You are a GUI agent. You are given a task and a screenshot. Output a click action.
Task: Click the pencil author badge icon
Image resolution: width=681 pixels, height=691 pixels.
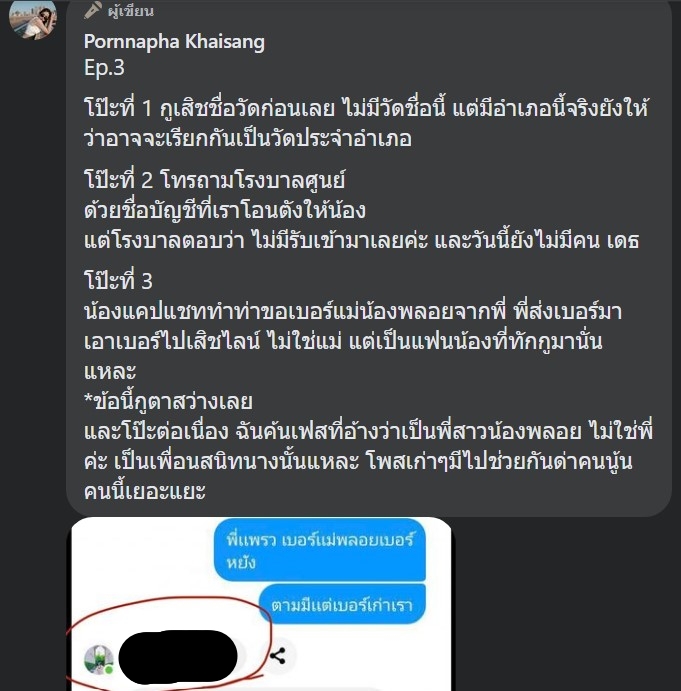[x=93, y=10]
